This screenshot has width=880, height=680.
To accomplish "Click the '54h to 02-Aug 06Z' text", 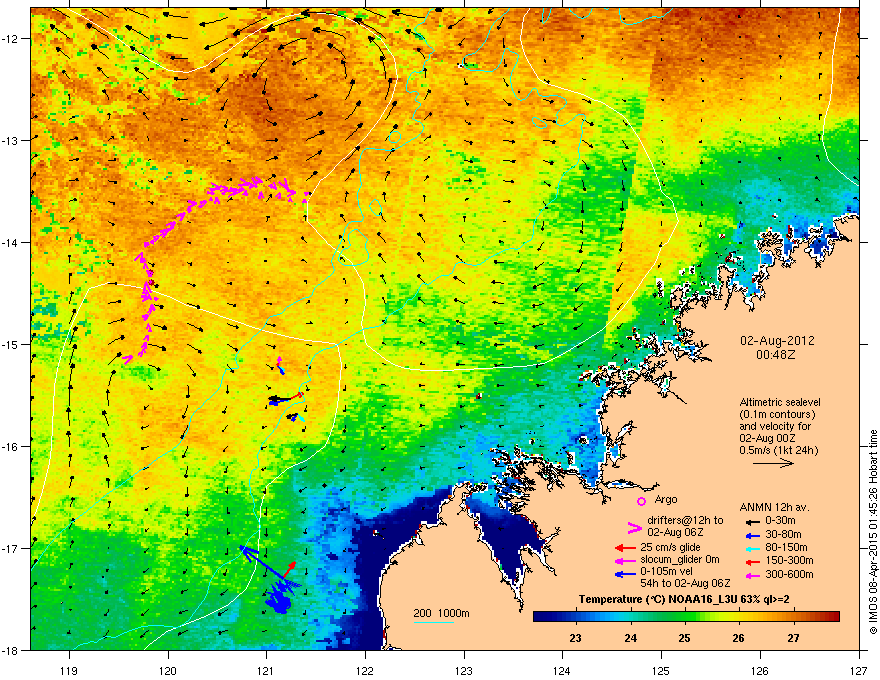I will (685, 583).
